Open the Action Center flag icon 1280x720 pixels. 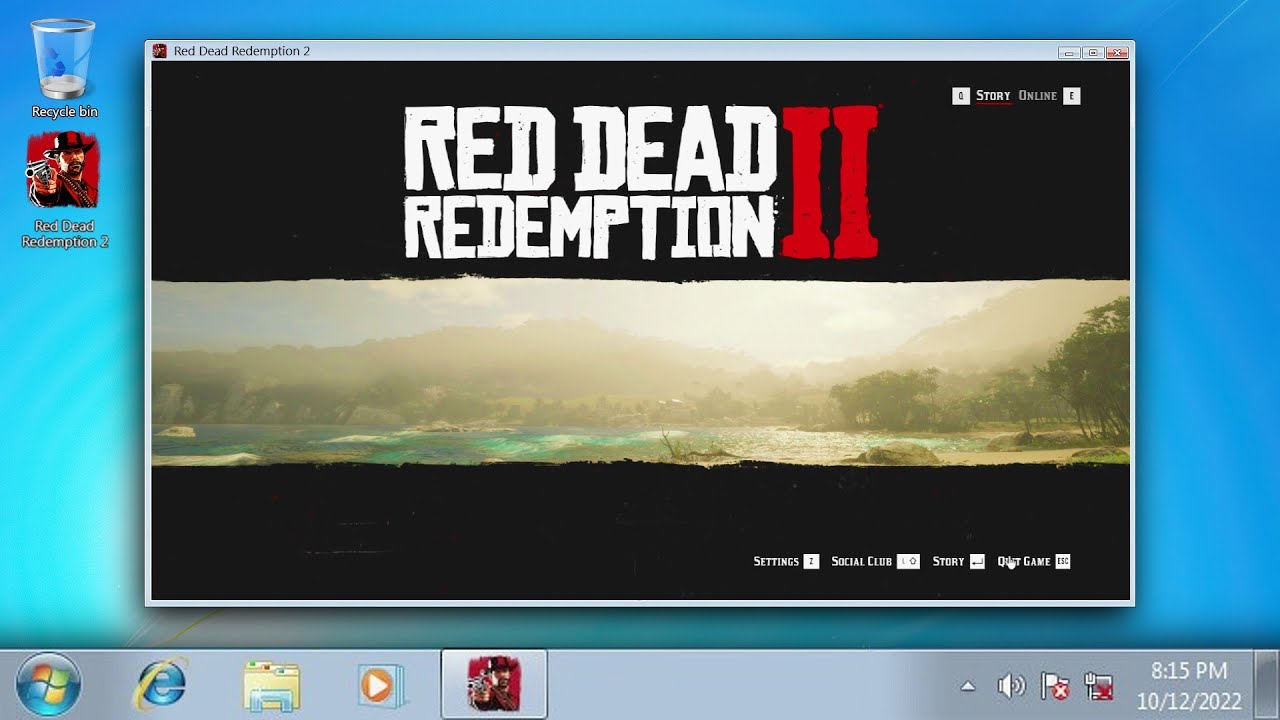point(1055,686)
